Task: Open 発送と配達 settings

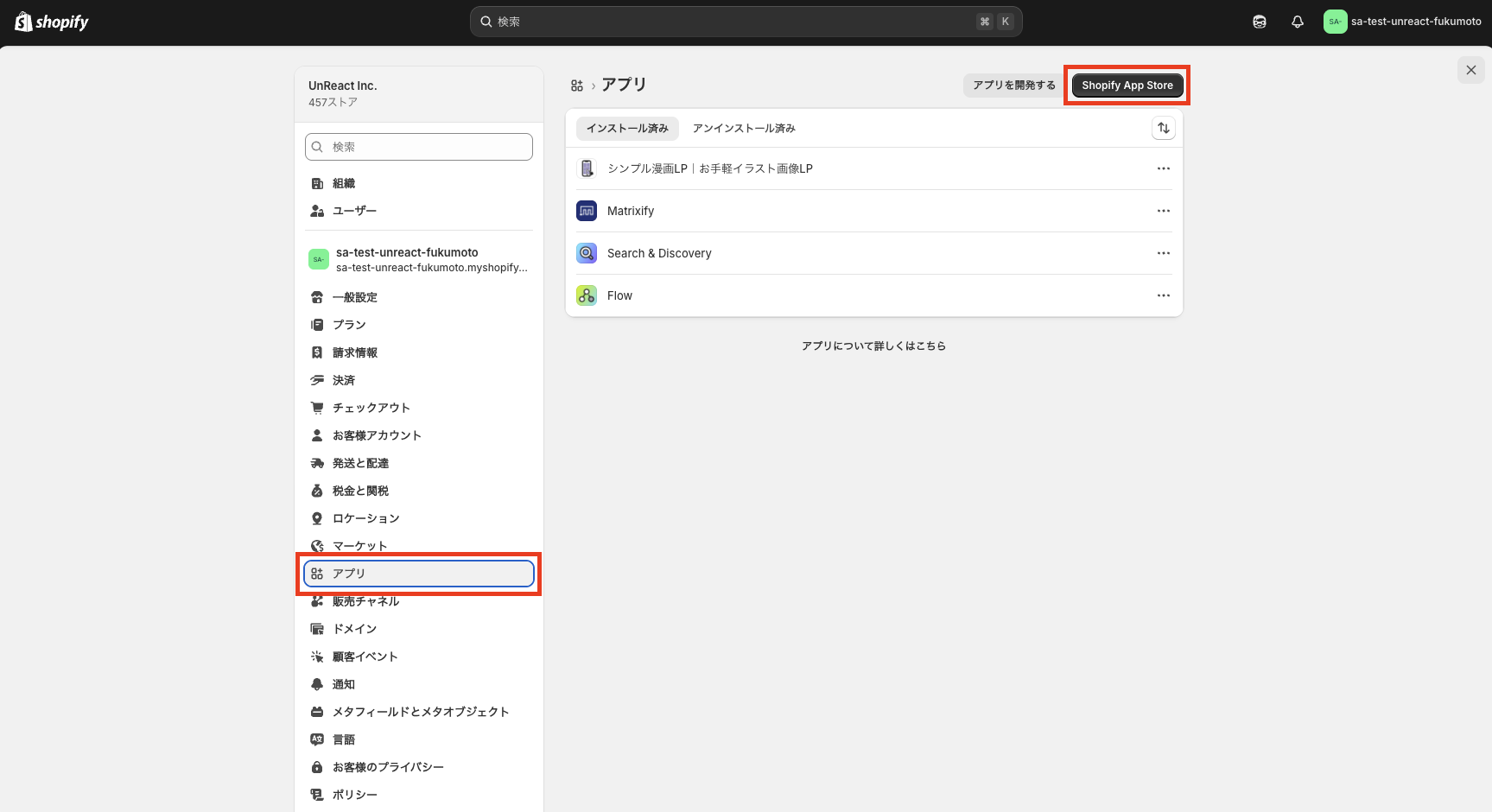Action: (419, 463)
